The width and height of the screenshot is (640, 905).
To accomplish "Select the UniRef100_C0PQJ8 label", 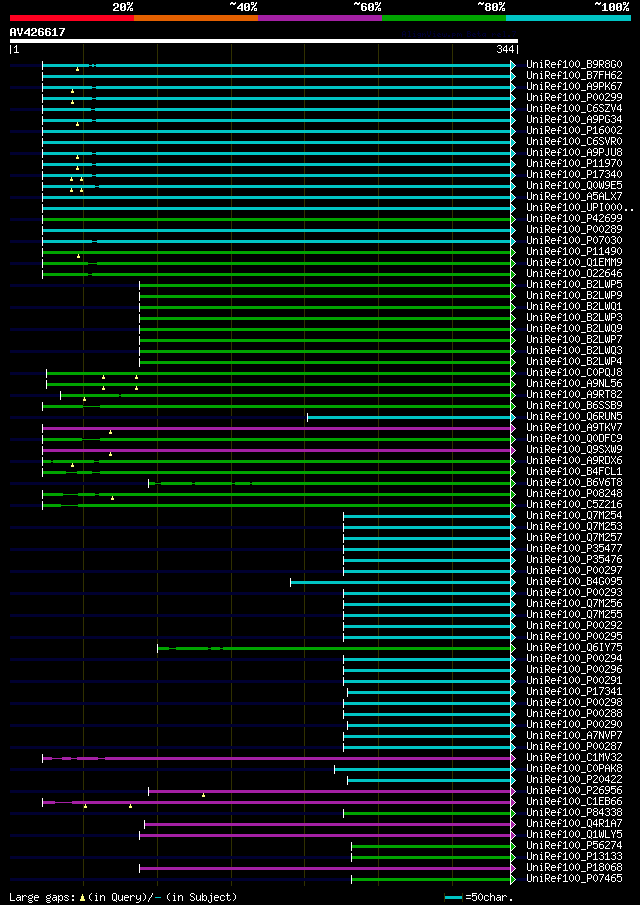I will (x=574, y=373).
